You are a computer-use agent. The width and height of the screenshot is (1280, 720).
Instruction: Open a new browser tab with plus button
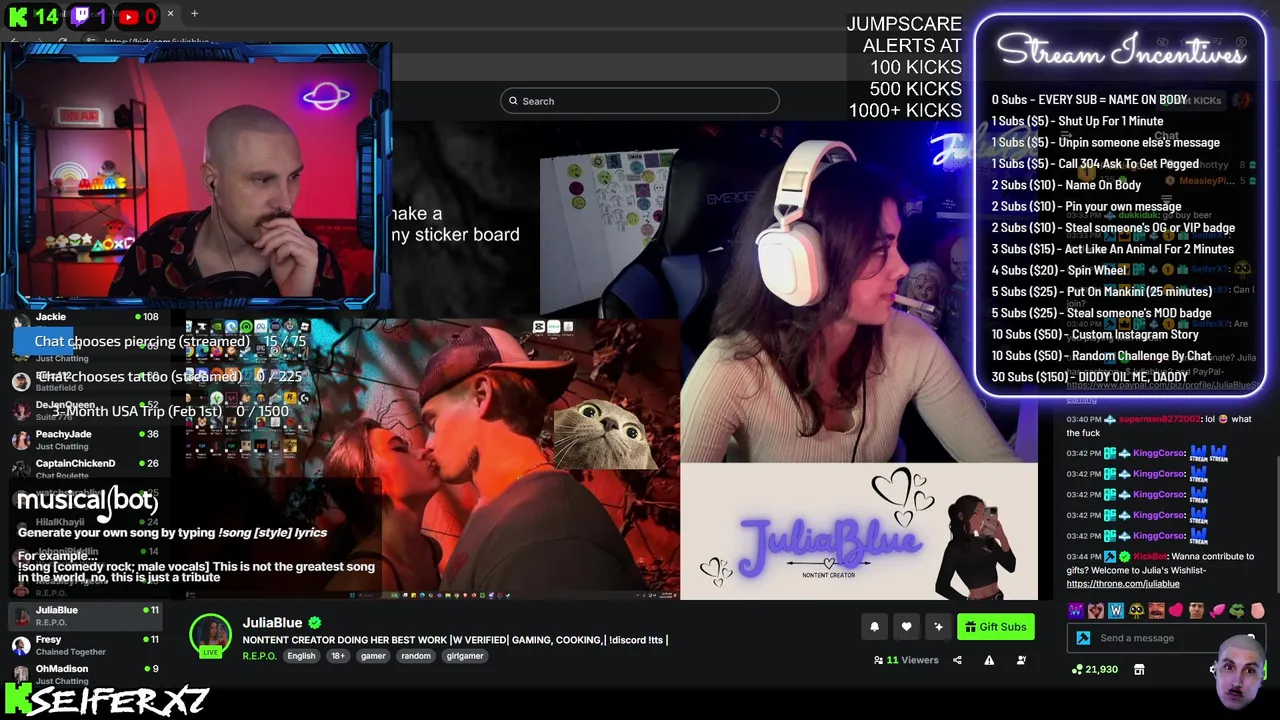(194, 14)
